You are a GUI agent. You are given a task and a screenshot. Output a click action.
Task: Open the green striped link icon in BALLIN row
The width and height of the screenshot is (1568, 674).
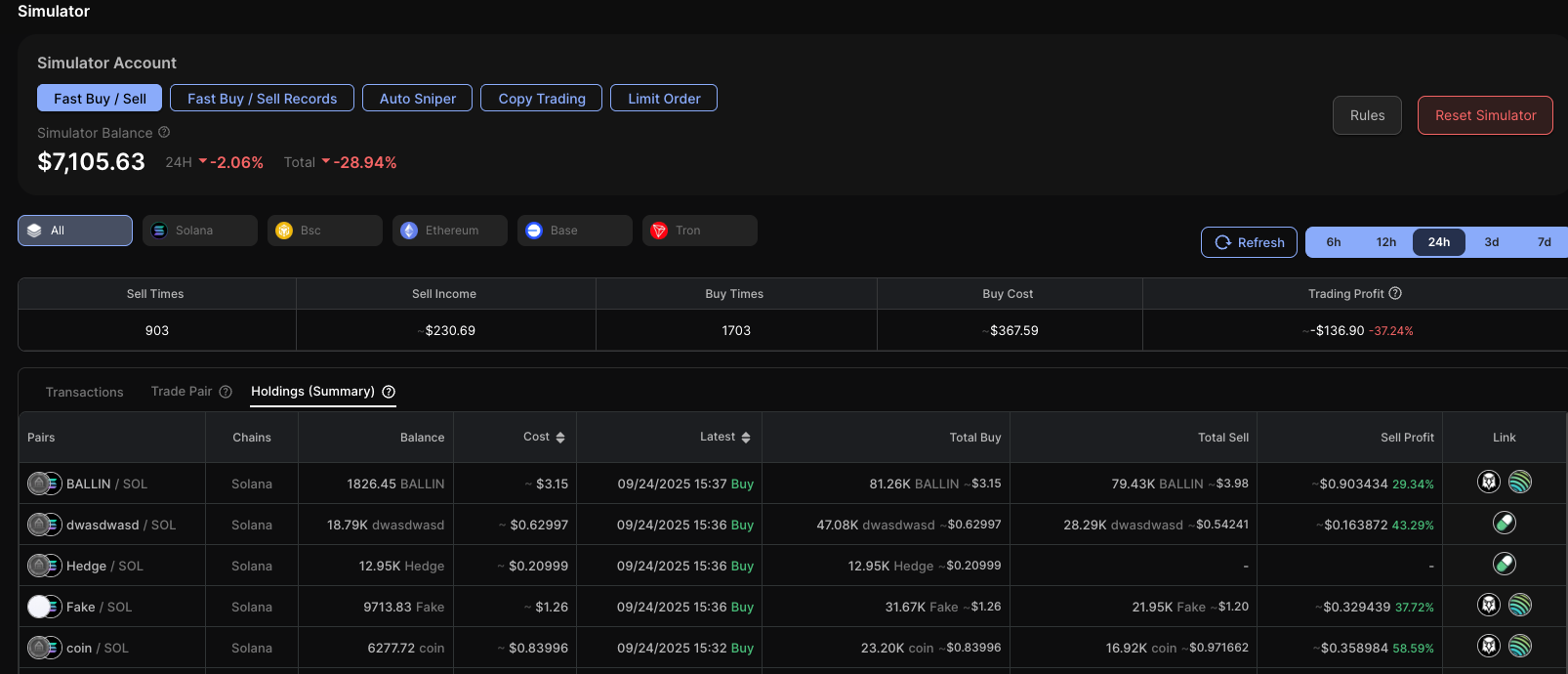point(1519,482)
